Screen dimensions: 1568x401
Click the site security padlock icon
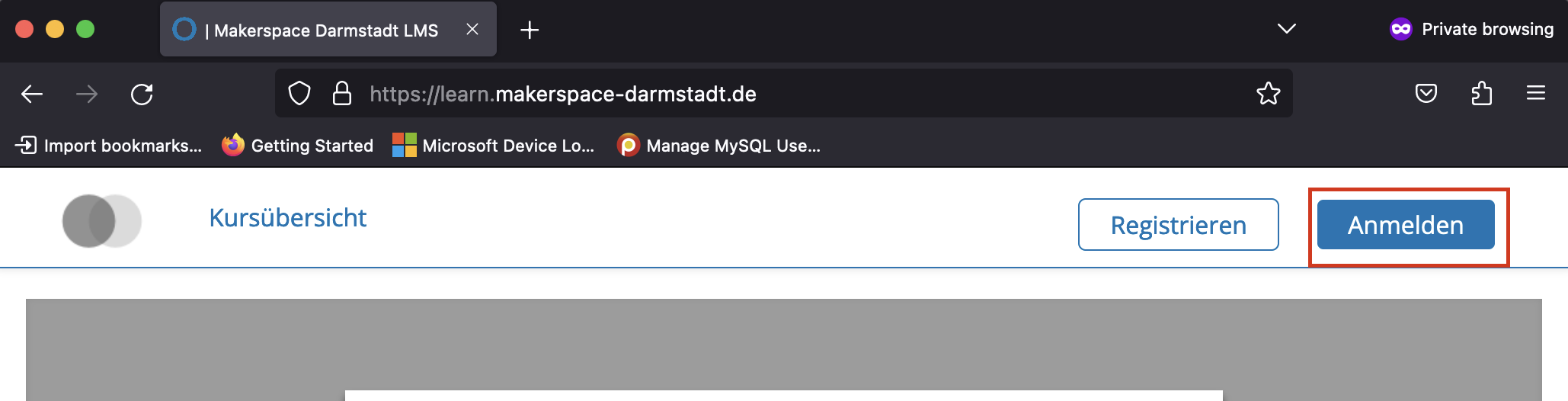pos(342,94)
